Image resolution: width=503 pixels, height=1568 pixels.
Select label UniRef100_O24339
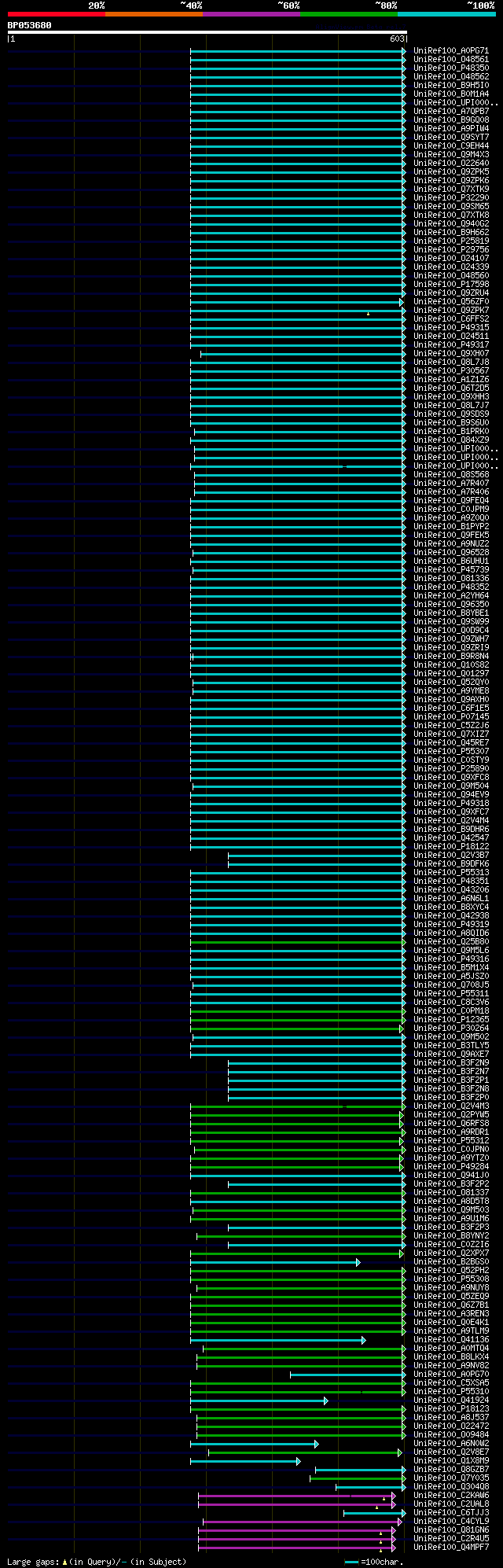tap(451, 267)
